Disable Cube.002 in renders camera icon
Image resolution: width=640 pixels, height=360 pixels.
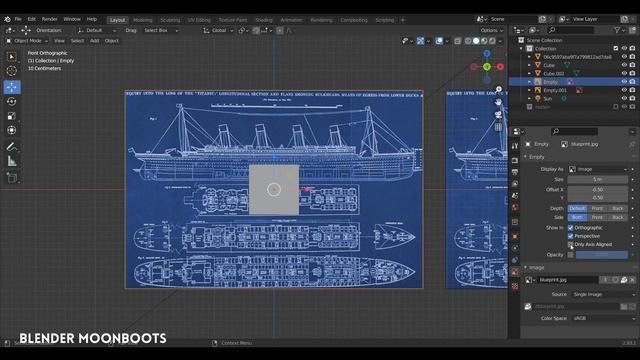click(x=632, y=73)
